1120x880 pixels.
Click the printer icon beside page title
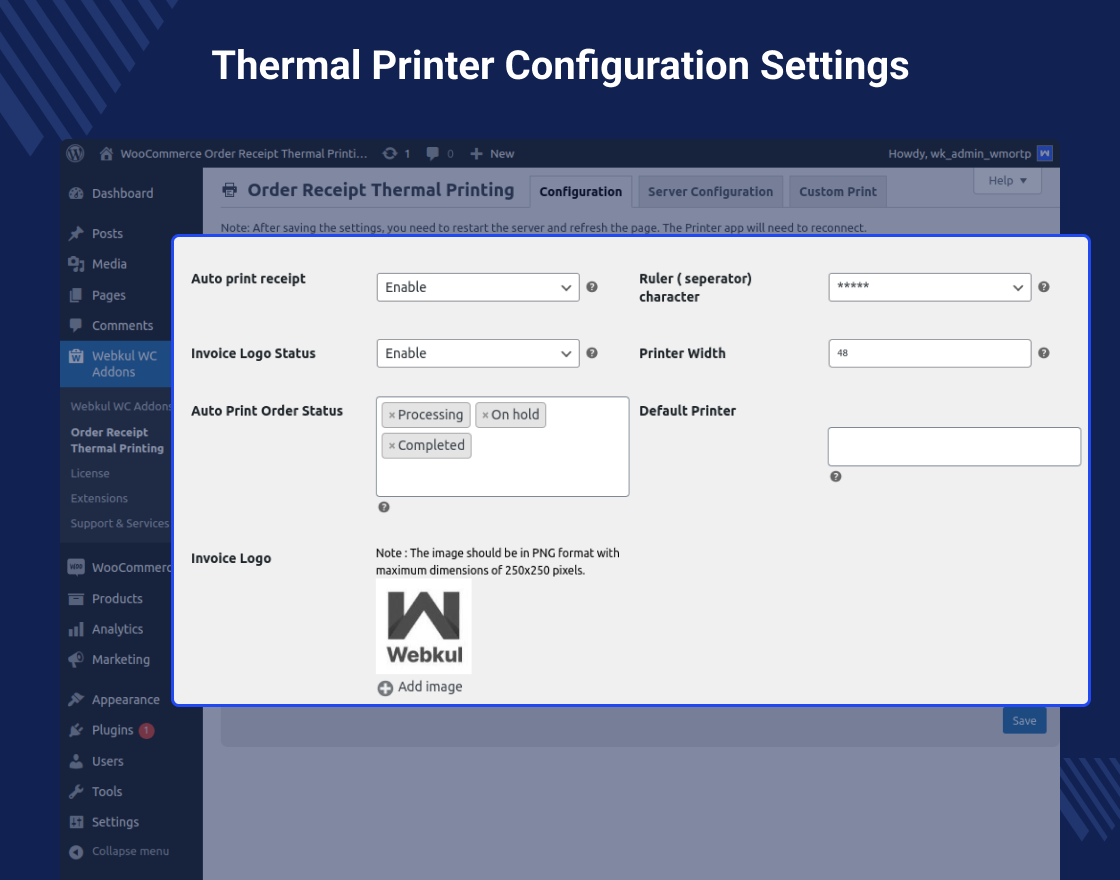point(229,190)
